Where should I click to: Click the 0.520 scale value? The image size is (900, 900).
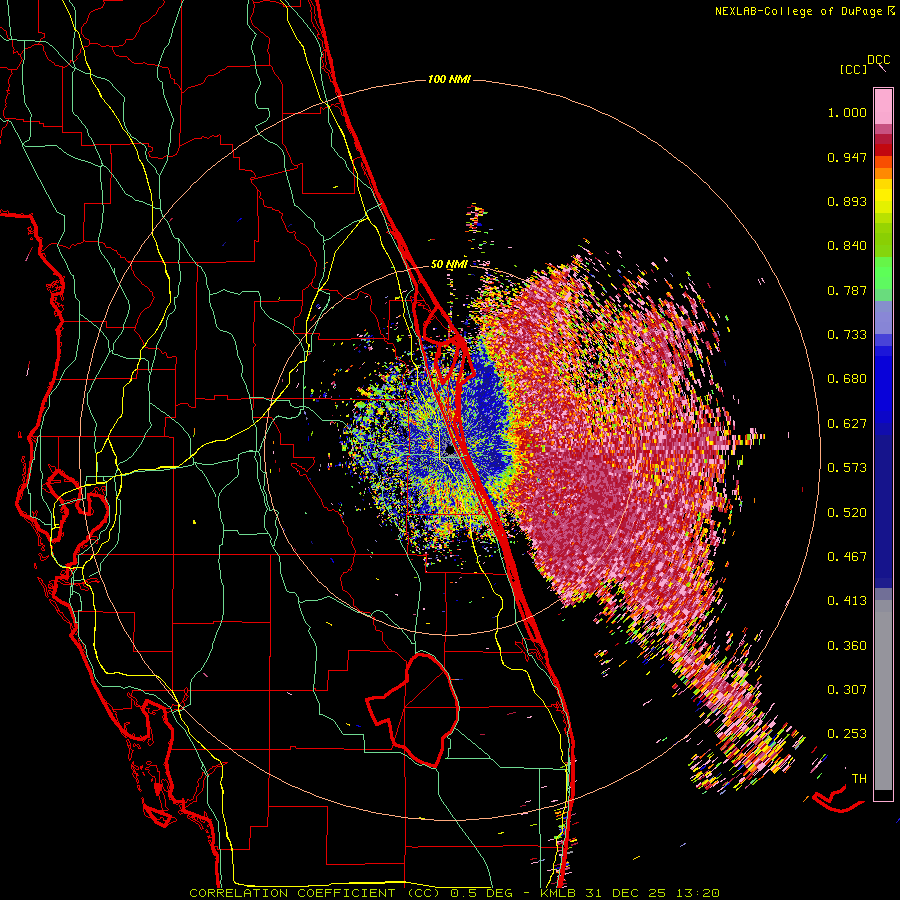coord(847,513)
